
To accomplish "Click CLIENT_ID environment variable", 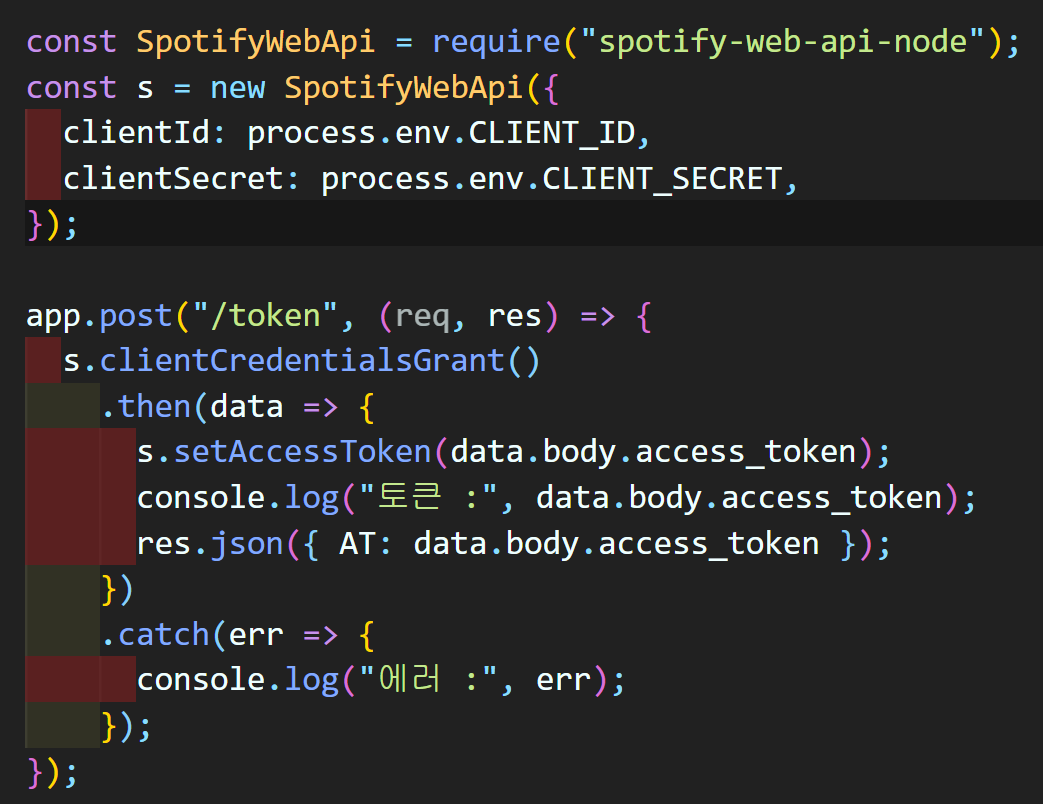I will [x=552, y=134].
